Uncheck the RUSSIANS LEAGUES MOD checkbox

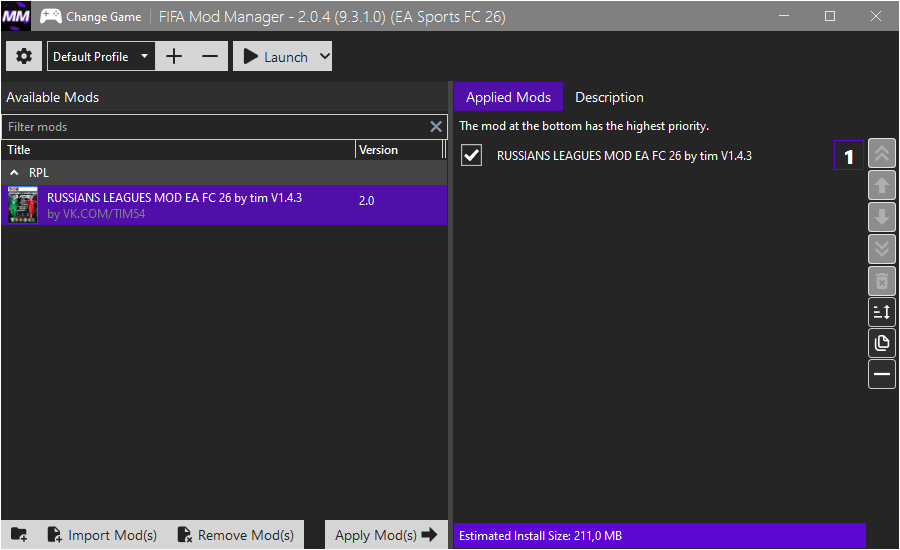[471, 156]
